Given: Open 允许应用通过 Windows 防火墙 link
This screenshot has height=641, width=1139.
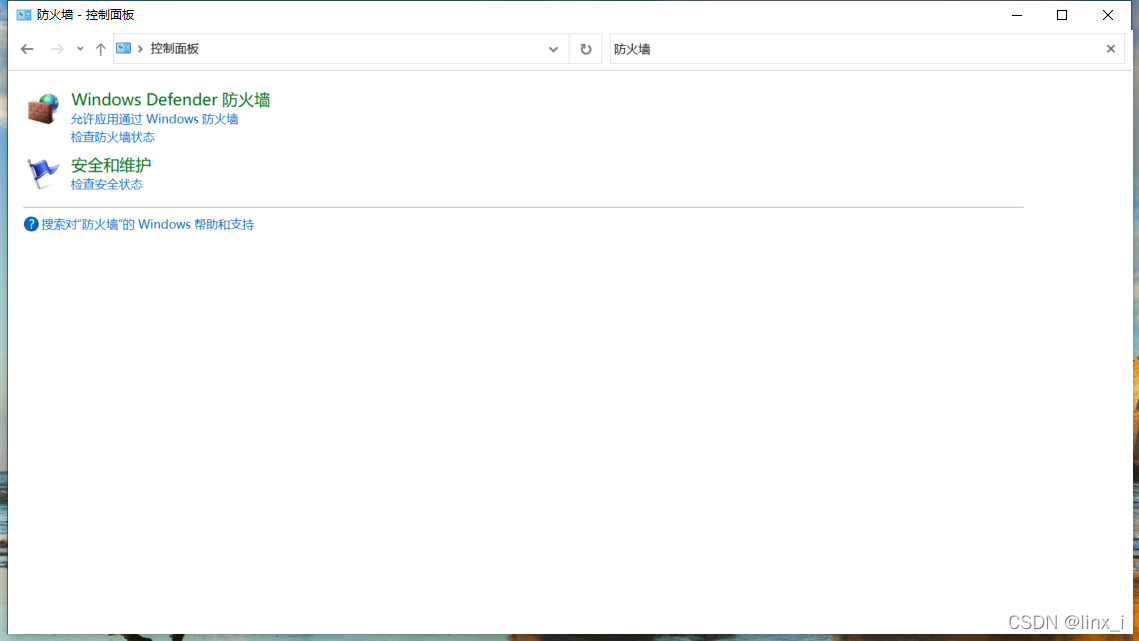Looking at the screenshot, I should click(154, 119).
